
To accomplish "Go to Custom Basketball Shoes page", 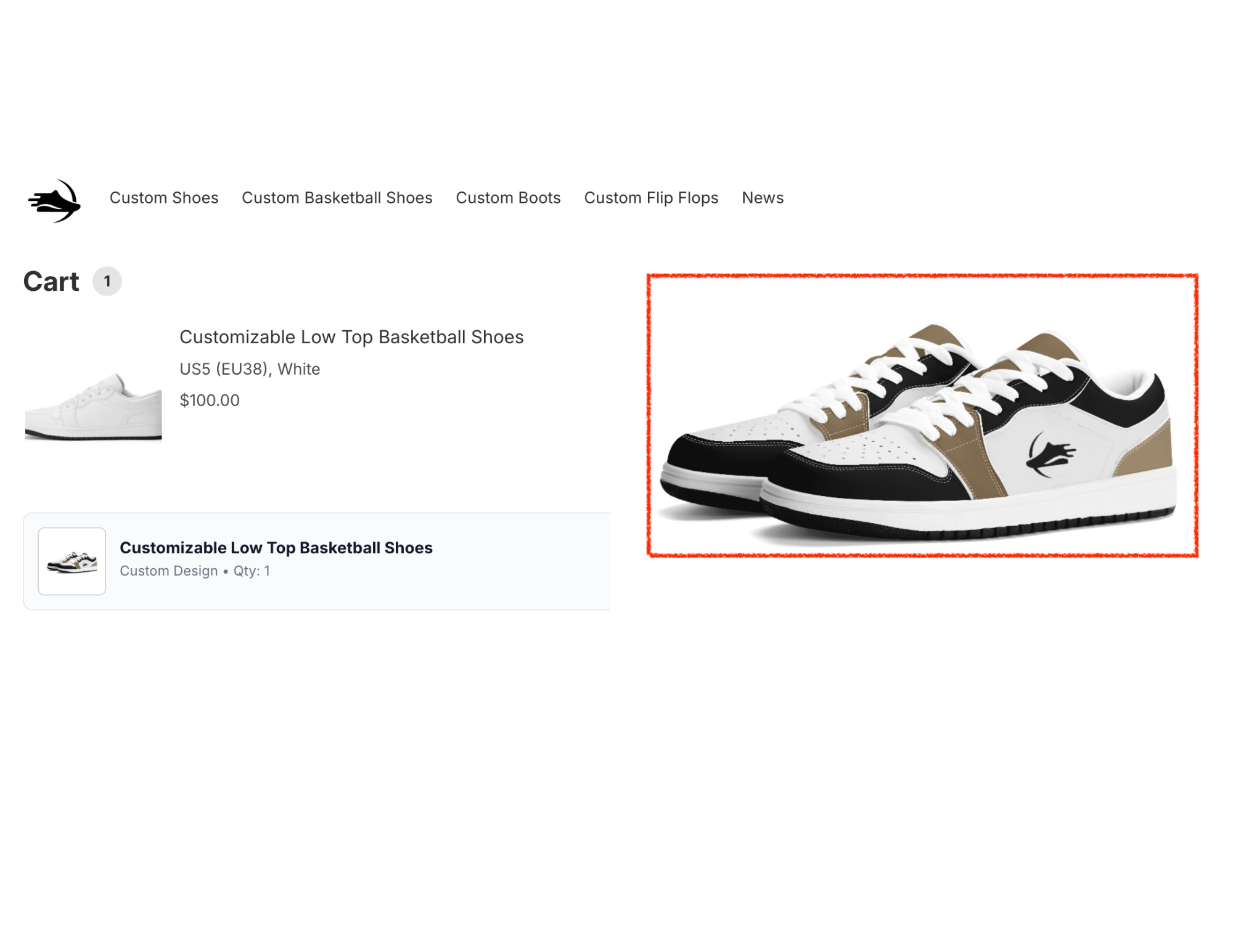I will (x=337, y=198).
